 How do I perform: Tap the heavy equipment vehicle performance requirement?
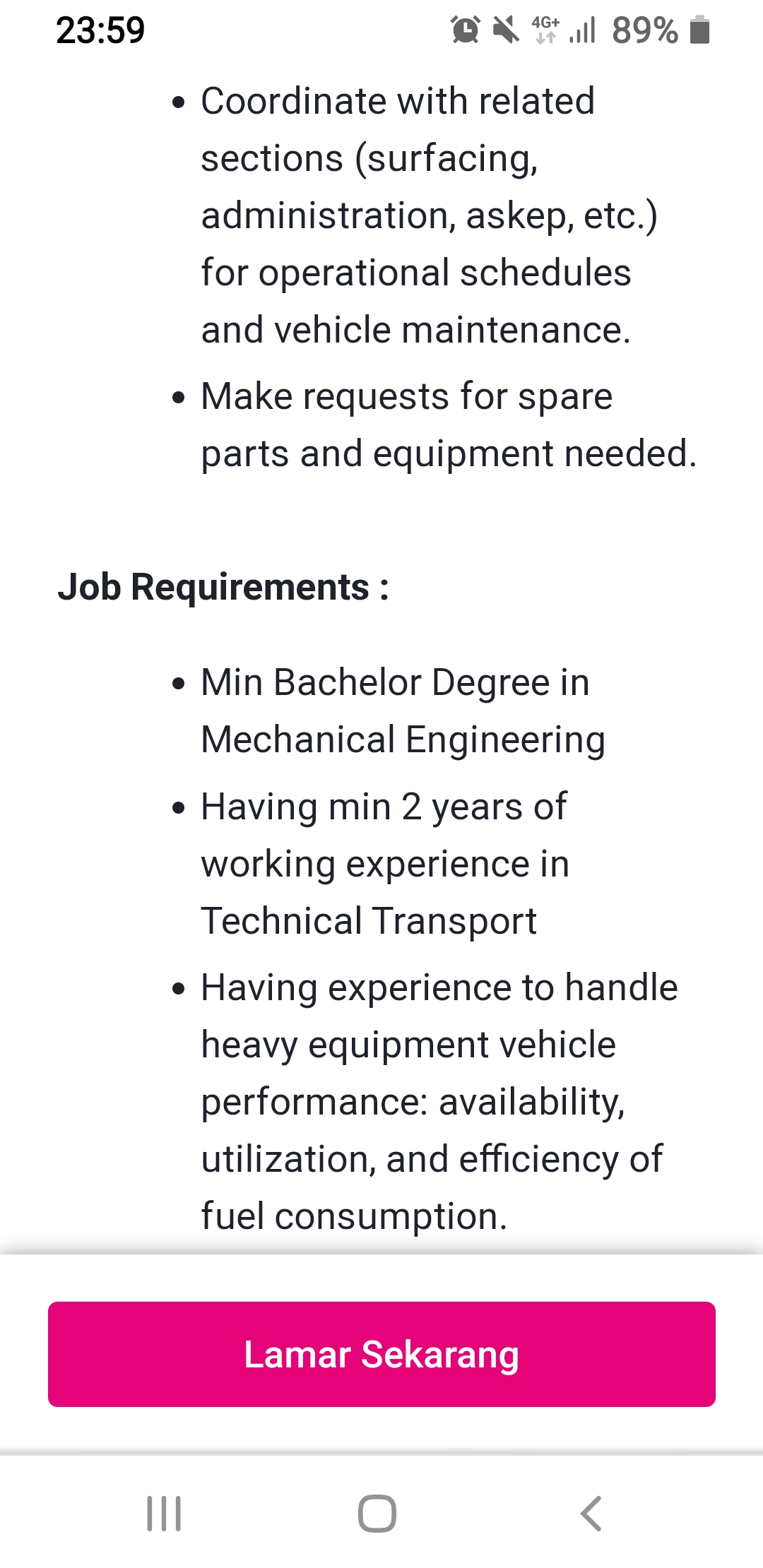[438, 1101]
